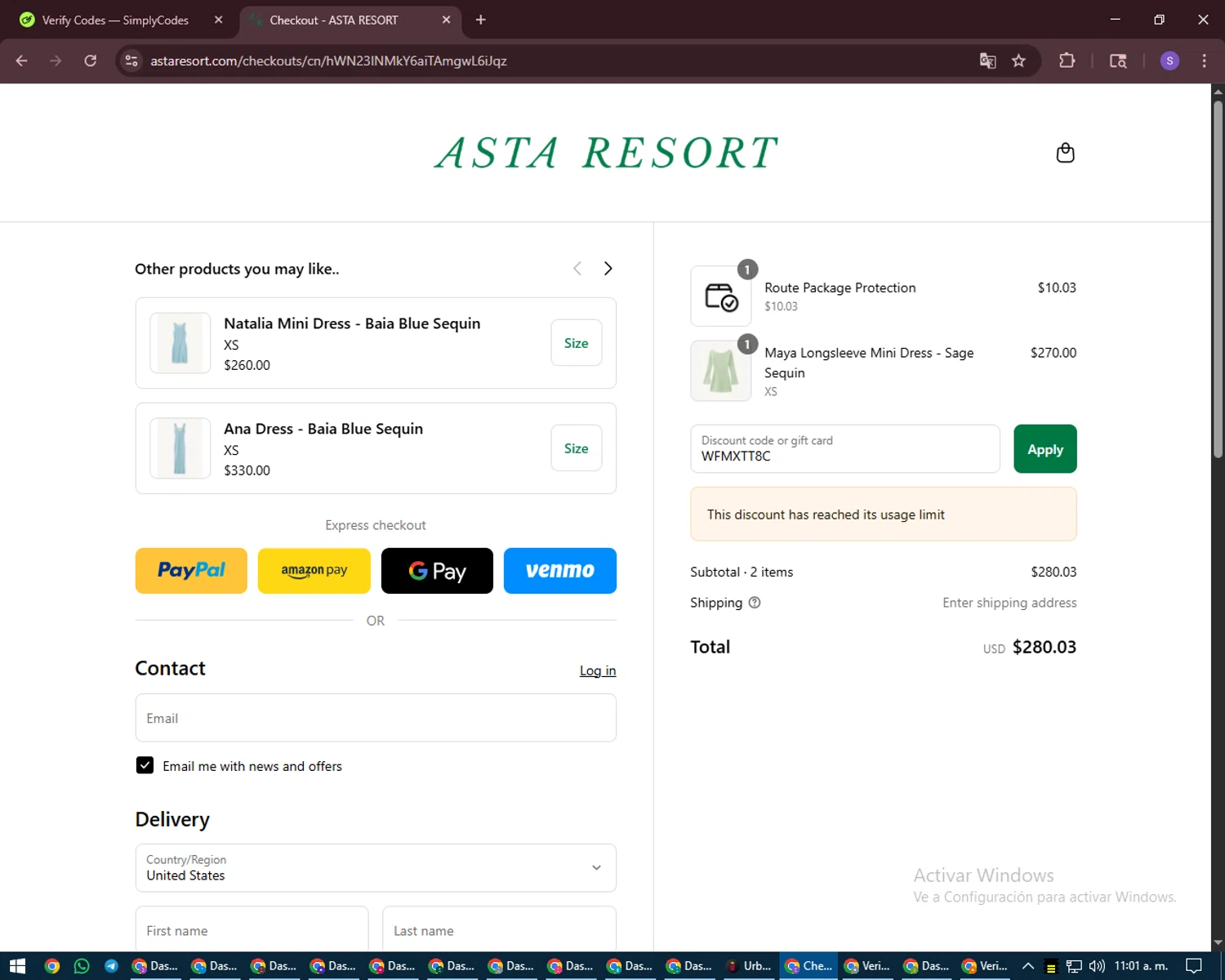Viewport: 1225px width, 980px height.
Task: Focus the Email input field
Action: 376,718
